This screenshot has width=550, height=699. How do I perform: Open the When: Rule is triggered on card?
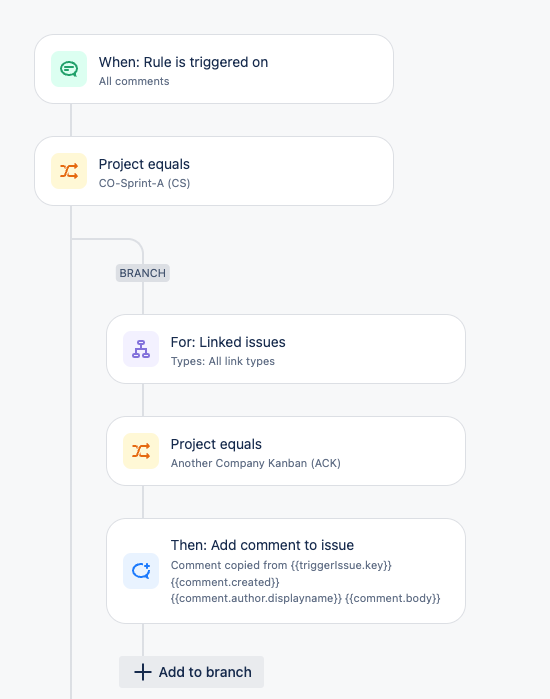point(214,69)
